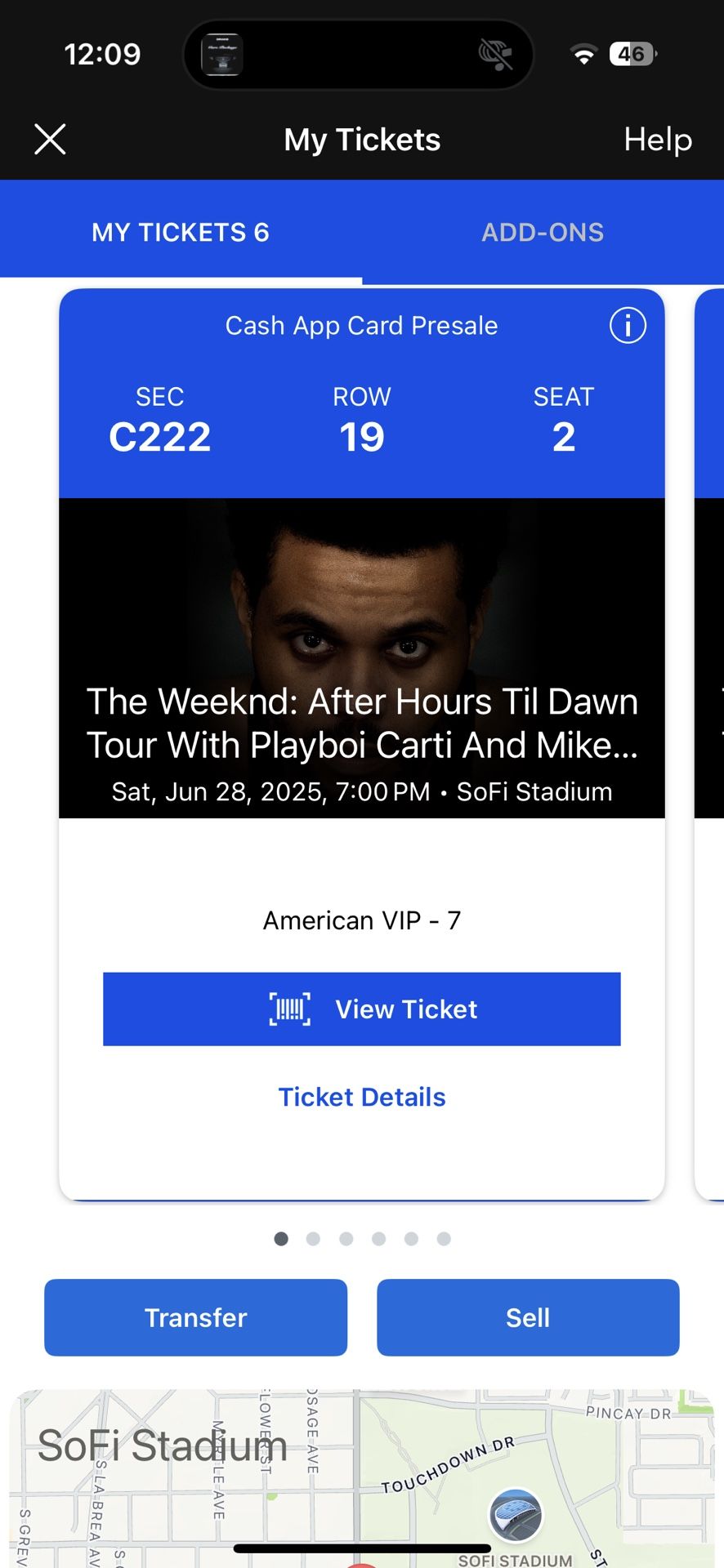Tap the muted bell icon

click(495, 55)
